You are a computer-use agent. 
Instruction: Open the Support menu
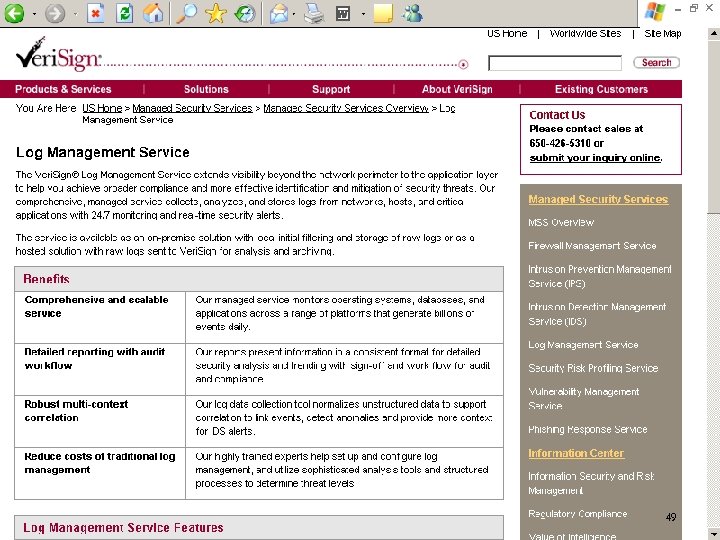[x=331, y=89]
